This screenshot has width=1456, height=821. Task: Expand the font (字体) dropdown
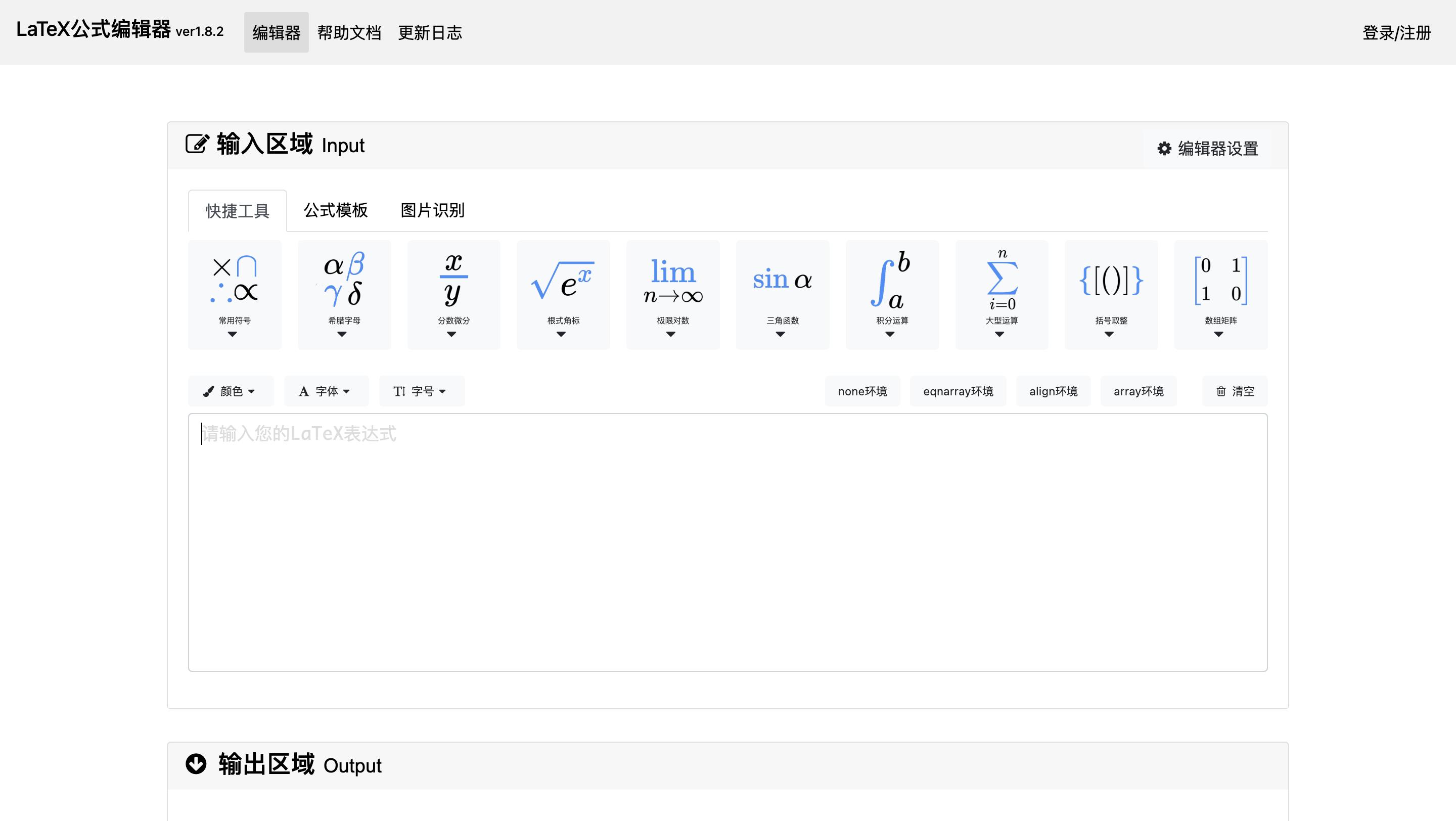coord(326,391)
